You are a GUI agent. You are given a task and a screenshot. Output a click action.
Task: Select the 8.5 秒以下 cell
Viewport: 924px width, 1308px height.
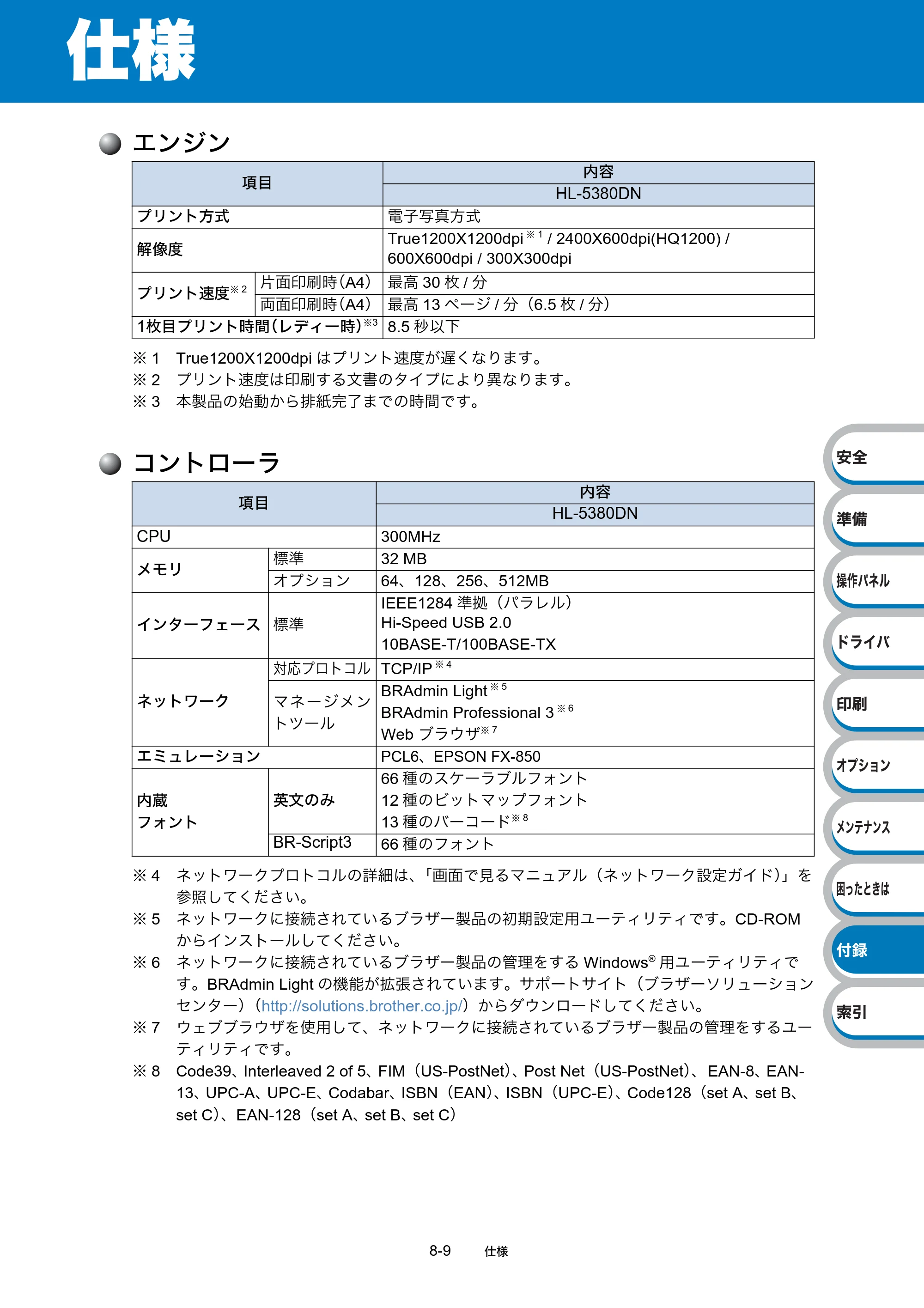598,327
